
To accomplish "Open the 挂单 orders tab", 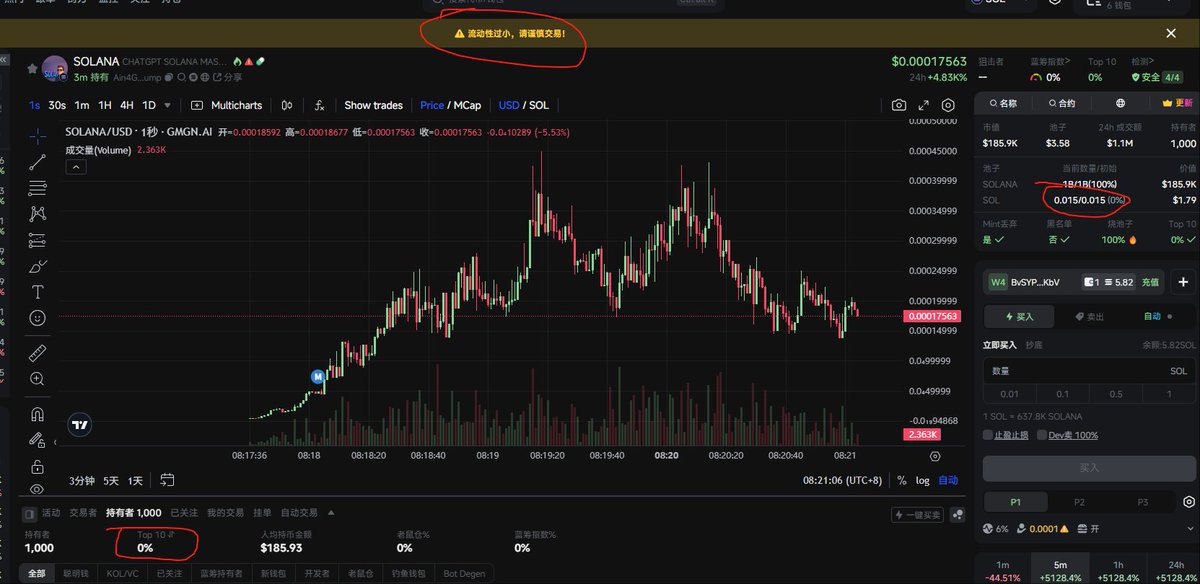I will (x=261, y=513).
